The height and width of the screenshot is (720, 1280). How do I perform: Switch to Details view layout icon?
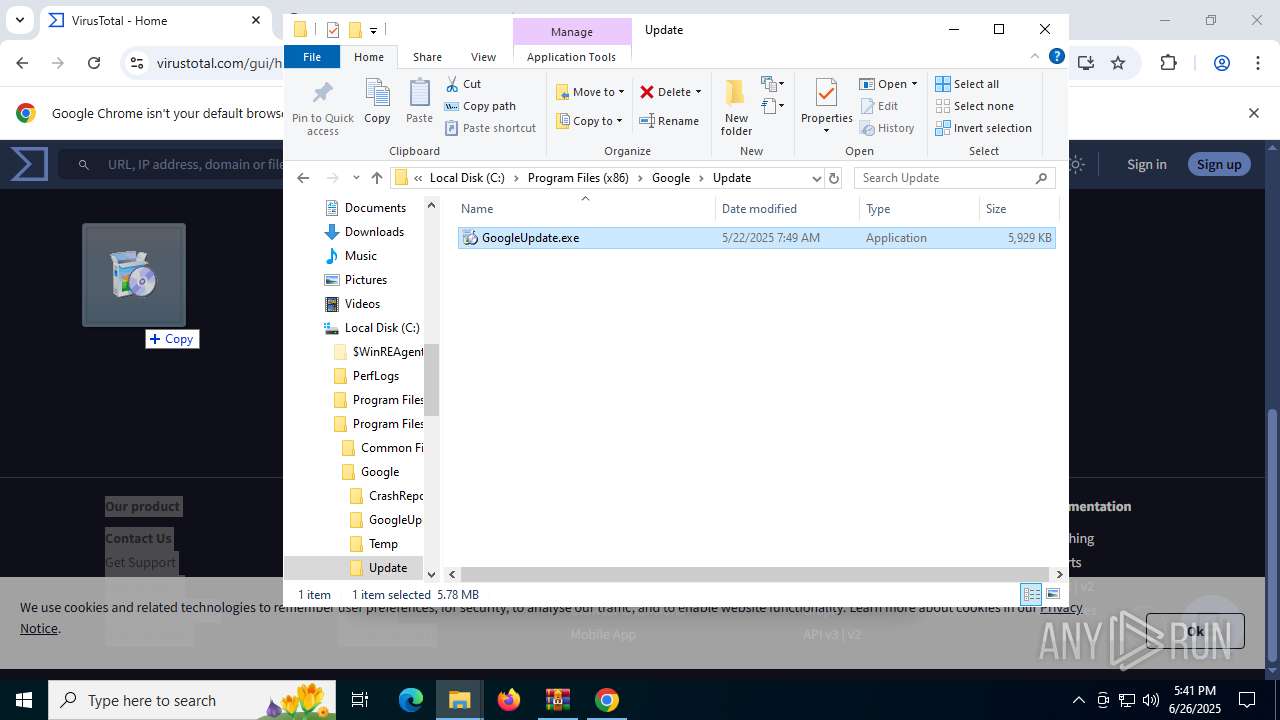tap(1031, 594)
